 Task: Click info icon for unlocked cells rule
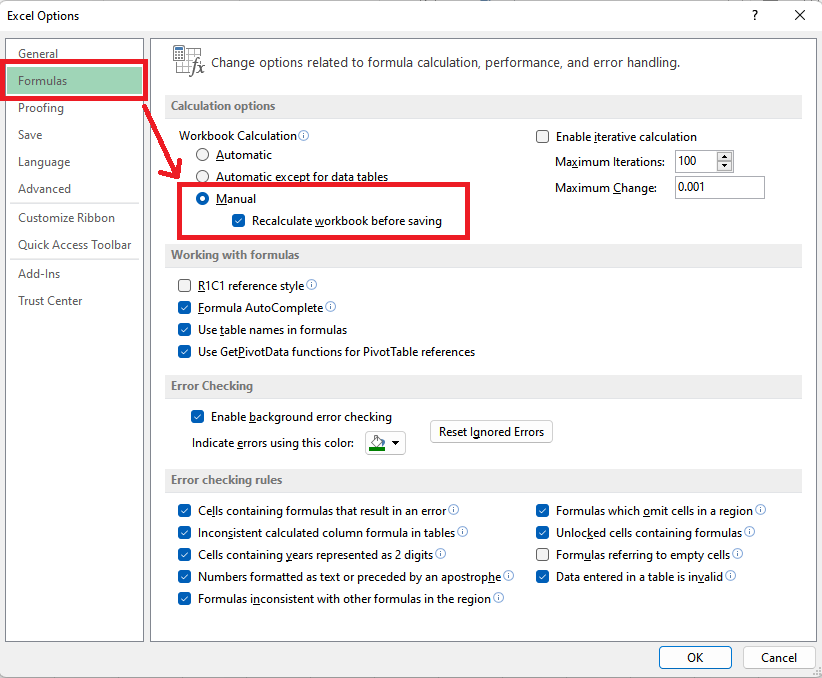(750, 532)
